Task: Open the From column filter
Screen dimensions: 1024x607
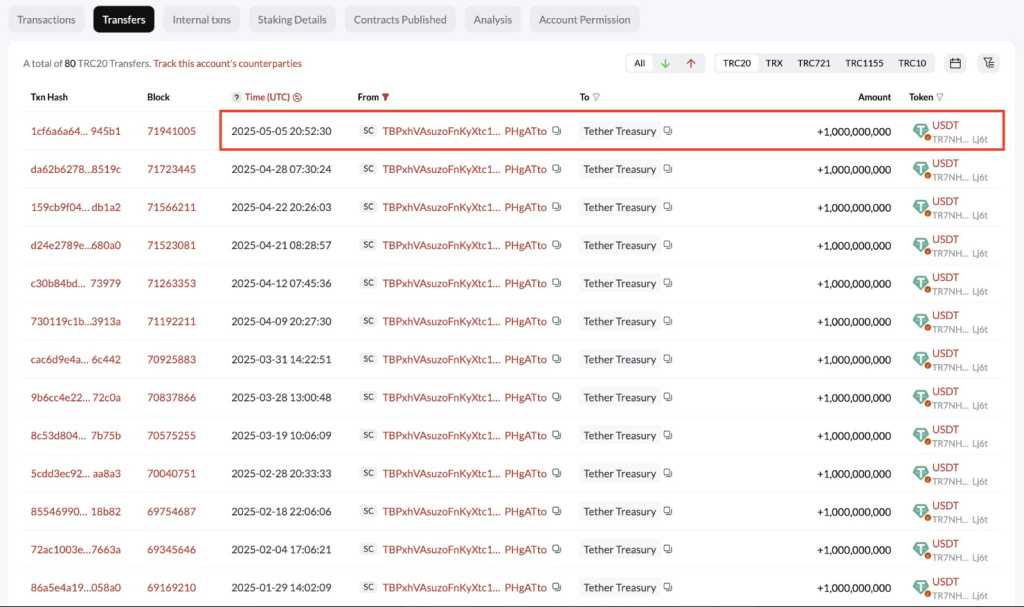Action: tap(386, 97)
